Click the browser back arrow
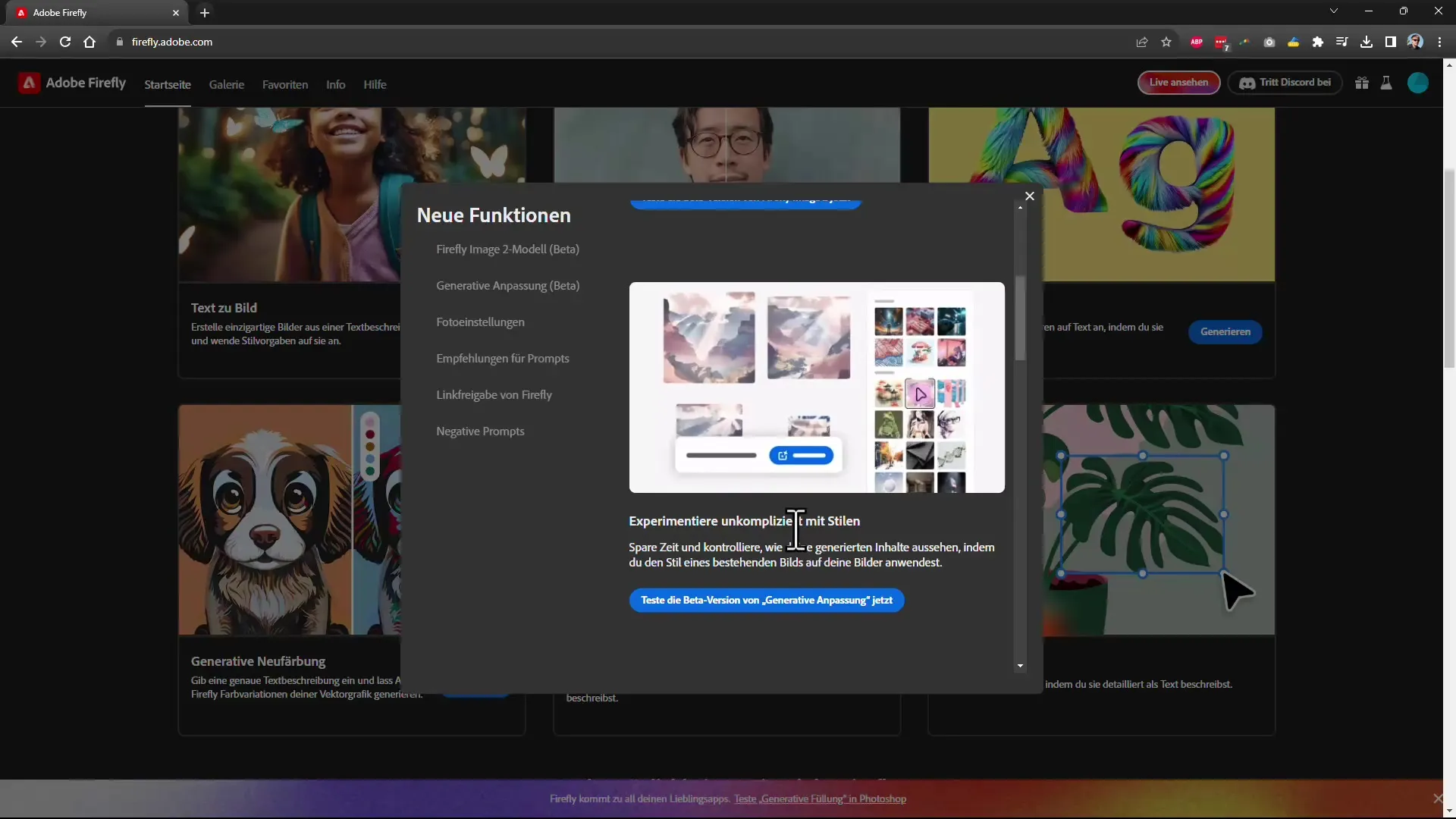This screenshot has width=1456, height=819. pyautogui.click(x=17, y=42)
